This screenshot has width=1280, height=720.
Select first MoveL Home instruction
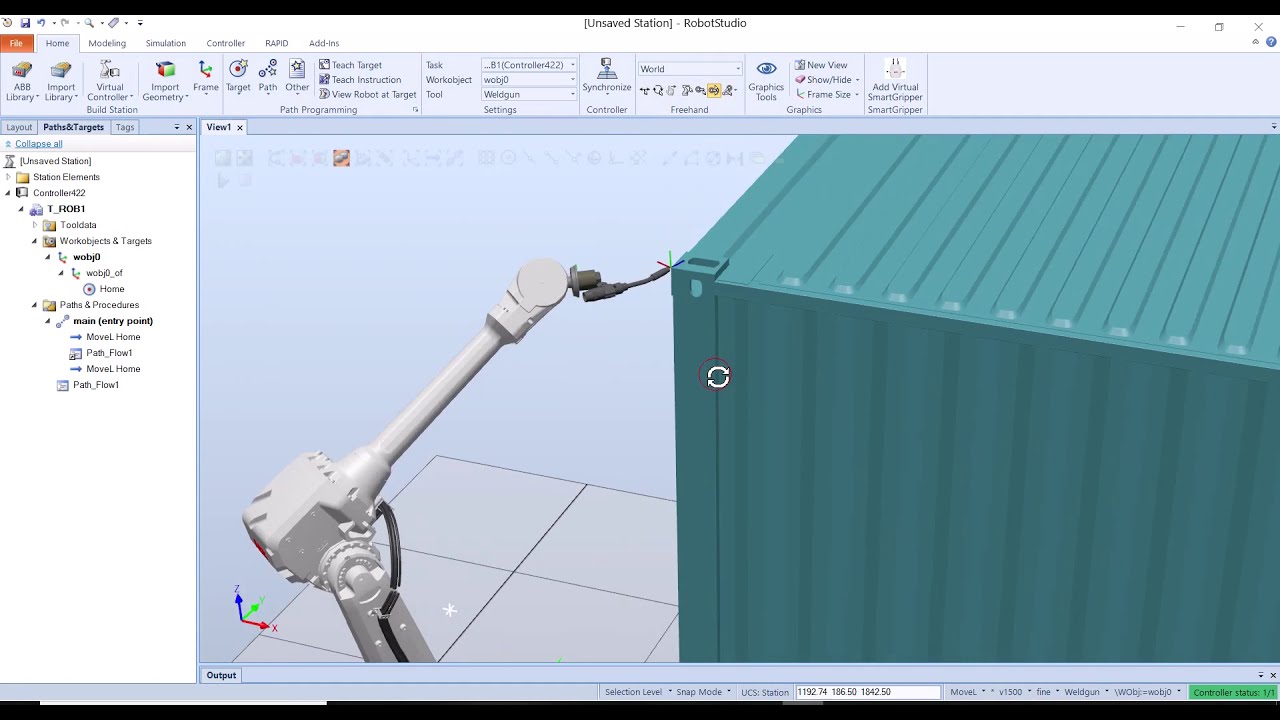coord(113,337)
